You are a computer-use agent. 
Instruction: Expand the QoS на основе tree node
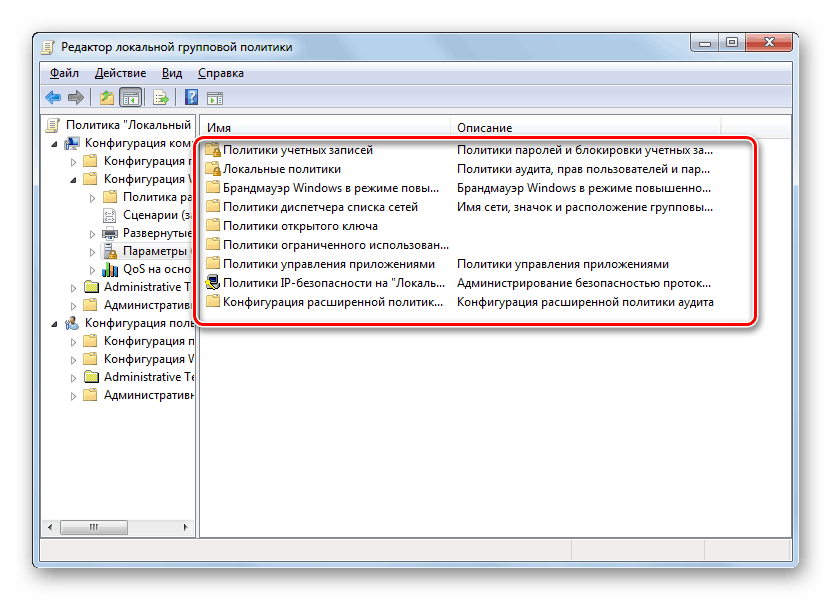tap(92, 270)
